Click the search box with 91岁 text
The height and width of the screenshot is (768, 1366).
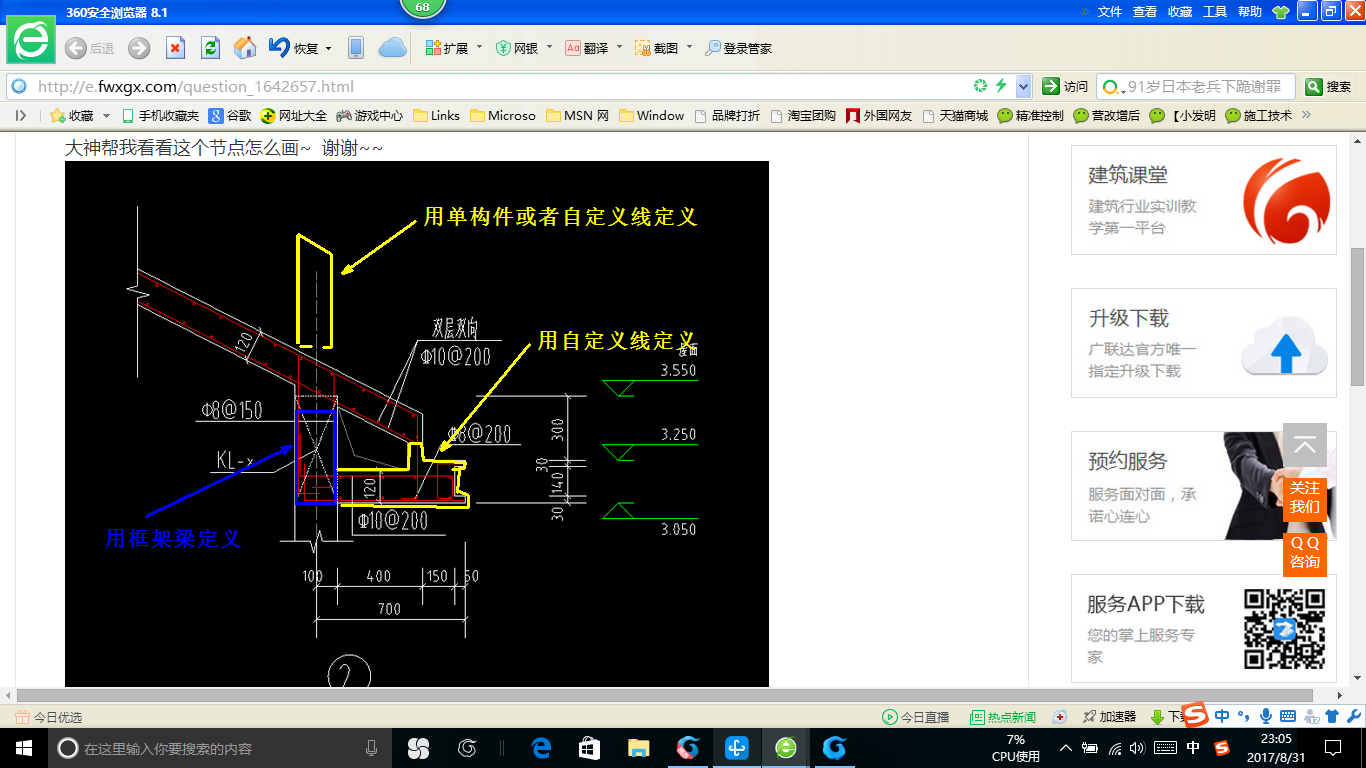(1196, 86)
